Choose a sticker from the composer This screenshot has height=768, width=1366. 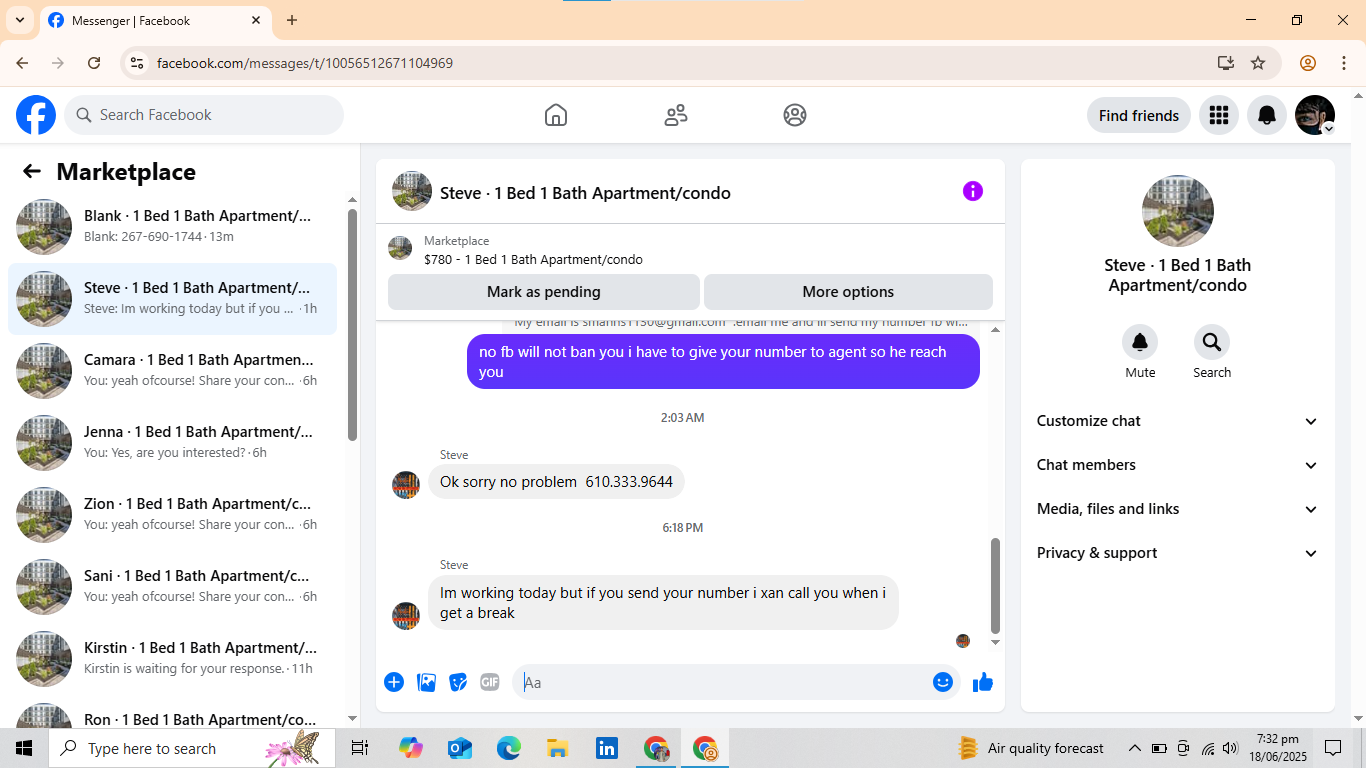click(x=458, y=682)
